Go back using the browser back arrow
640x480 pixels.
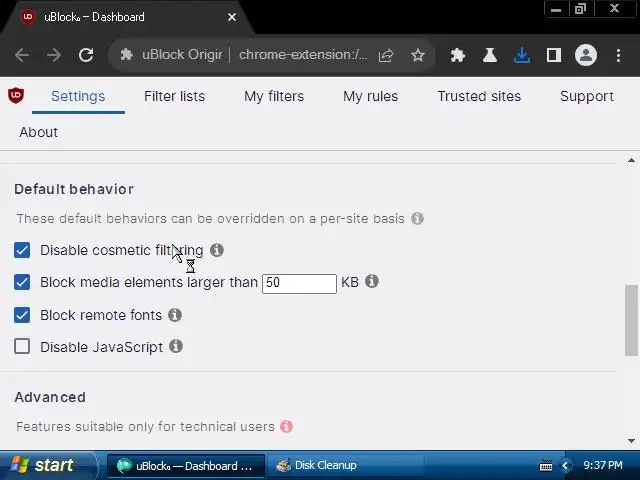[22, 55]
